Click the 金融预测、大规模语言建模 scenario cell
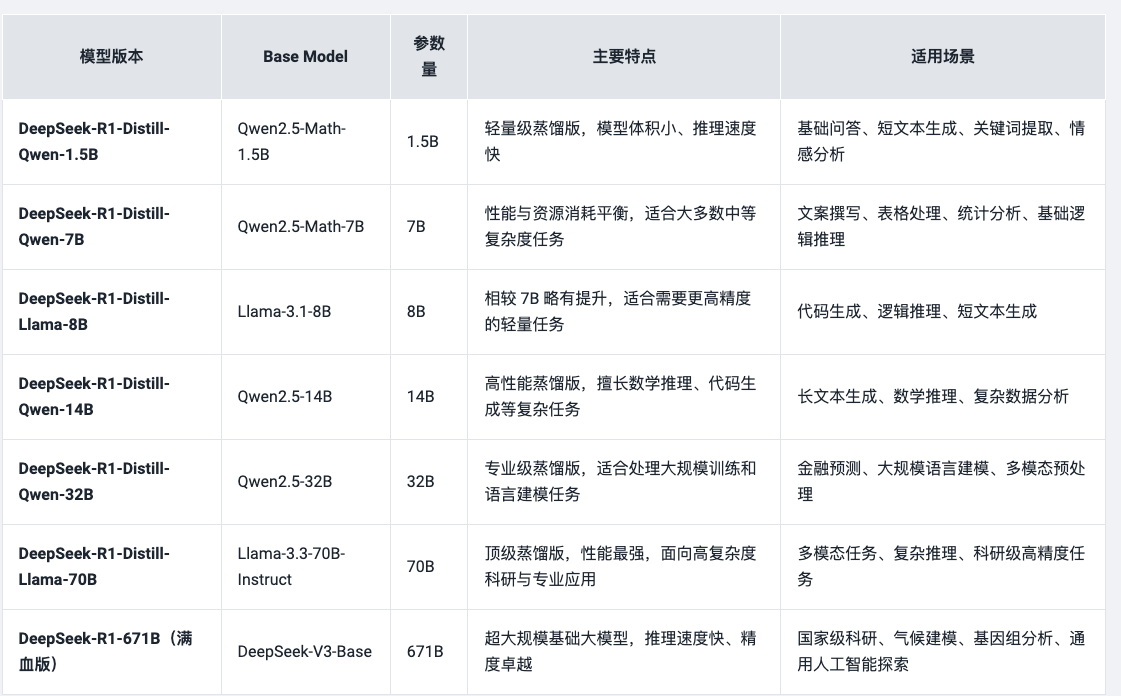This screenshot has width=1121, height=696. click(942, 482)
